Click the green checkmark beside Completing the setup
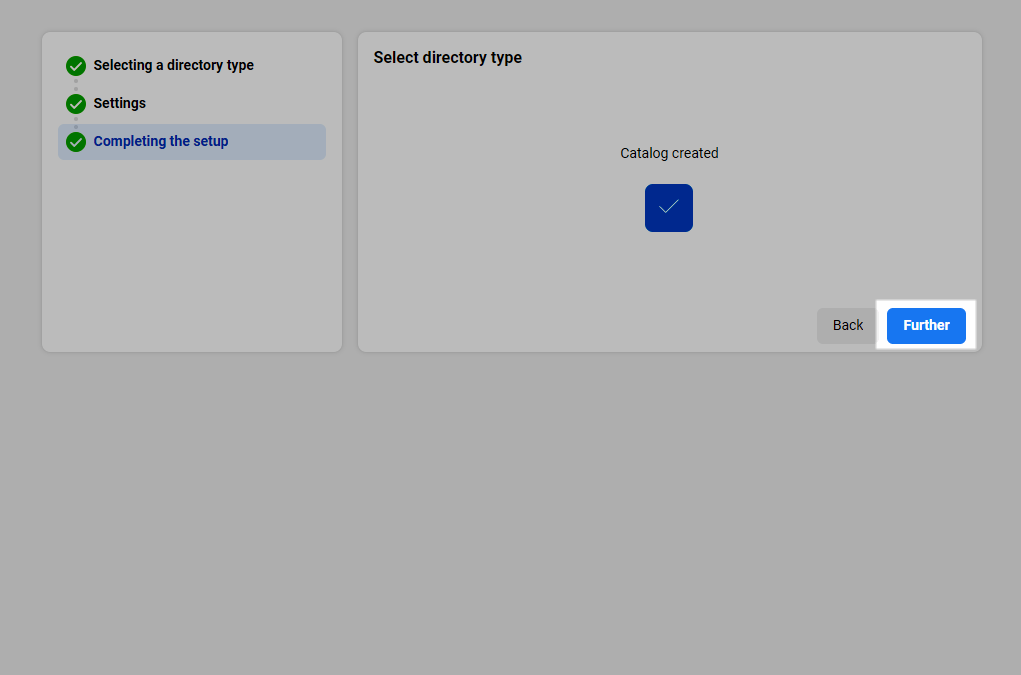 tap(76, 142)
